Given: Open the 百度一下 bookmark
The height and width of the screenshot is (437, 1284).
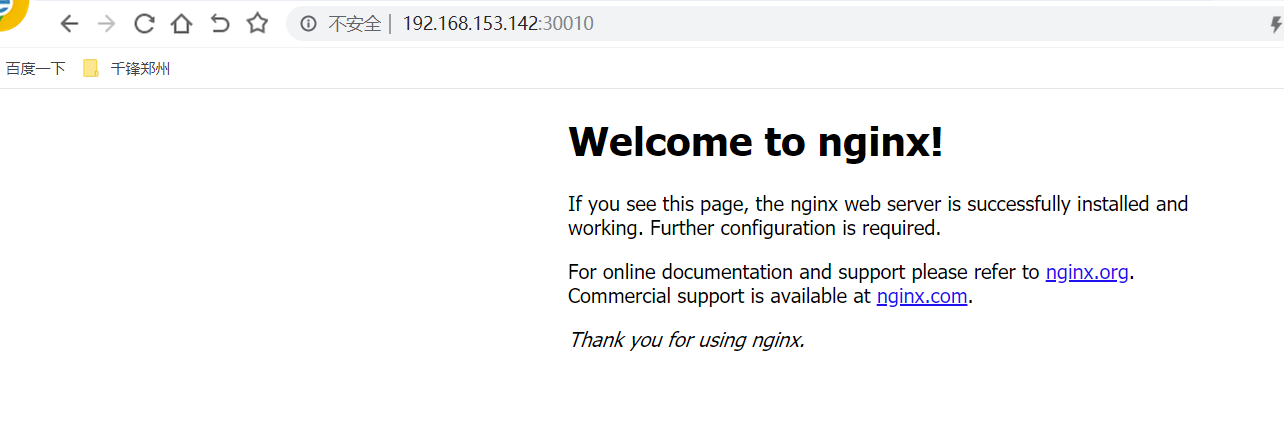Looking at the screenshot, I should coord(36,69).
